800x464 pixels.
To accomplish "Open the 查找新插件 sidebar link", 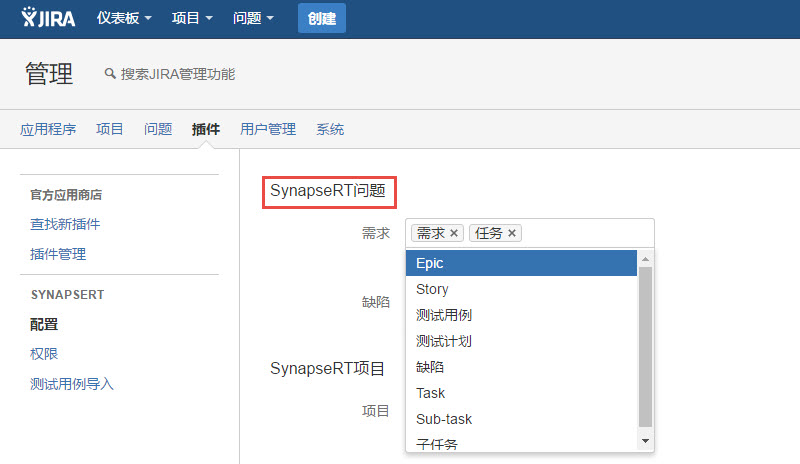I will coord(65,224).
